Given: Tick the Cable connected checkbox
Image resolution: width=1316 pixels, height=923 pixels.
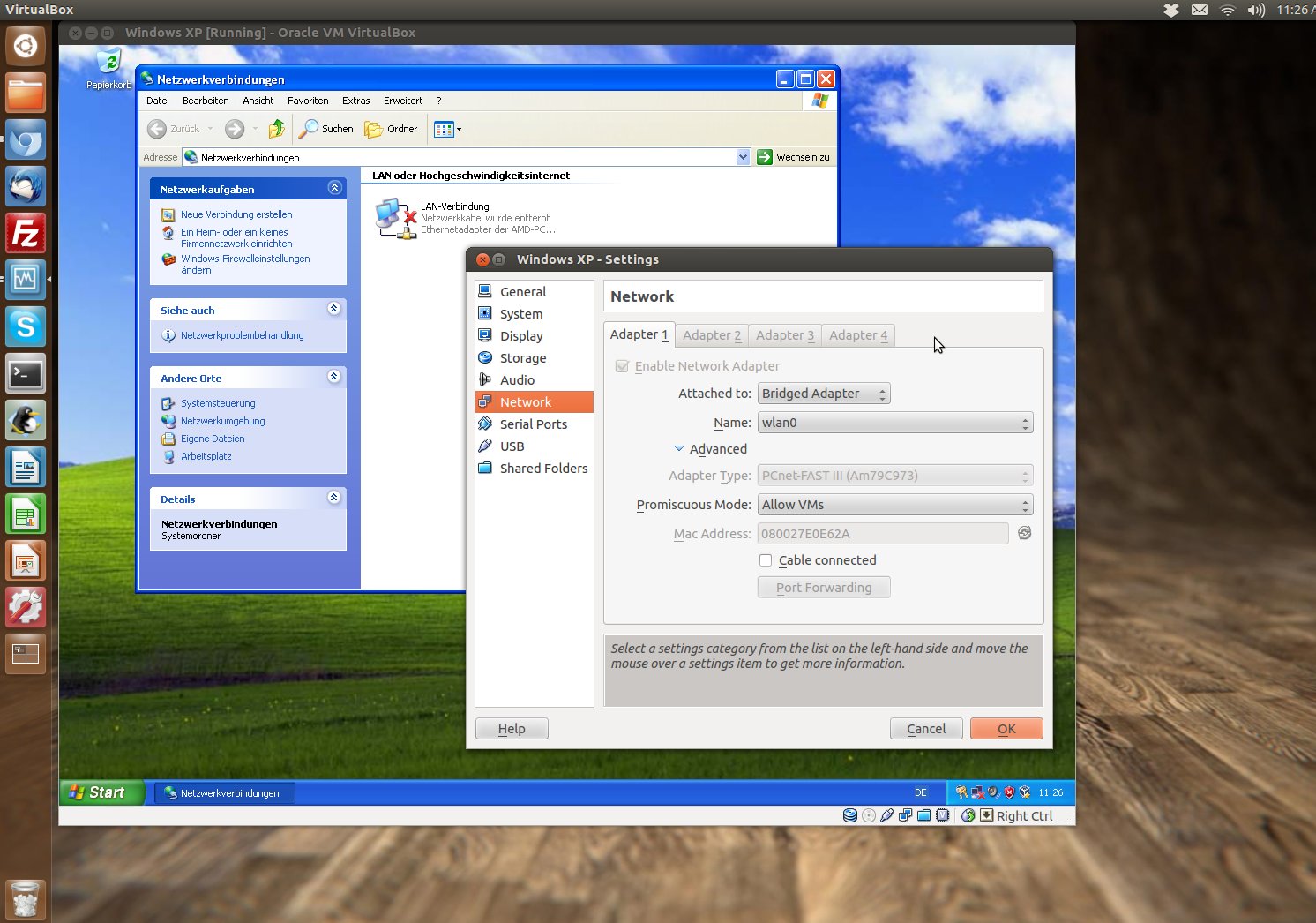Looking at the screenshot, I should click(x=766, y=560).
